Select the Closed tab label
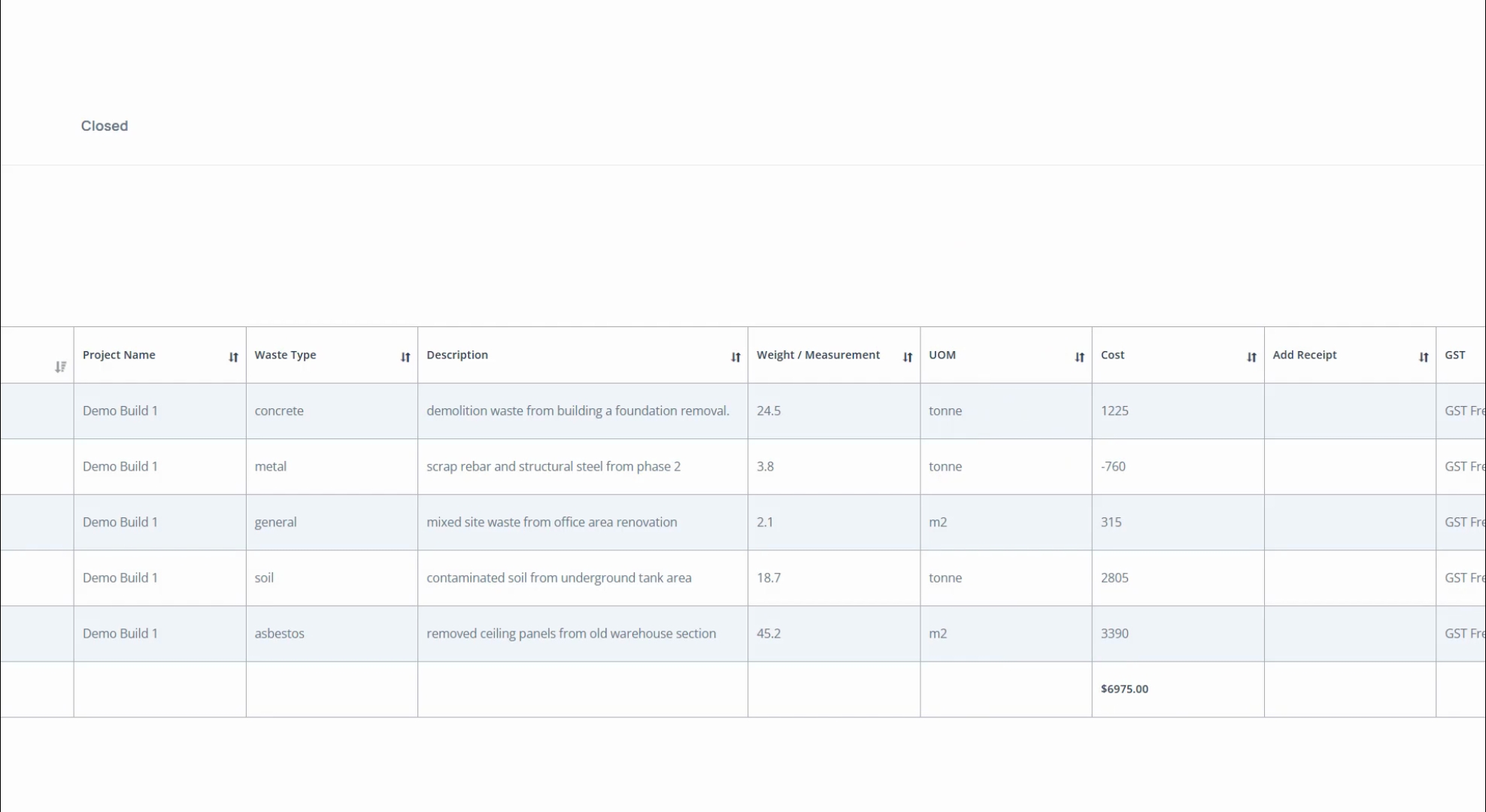The image size is (1486, 812). 105,126
